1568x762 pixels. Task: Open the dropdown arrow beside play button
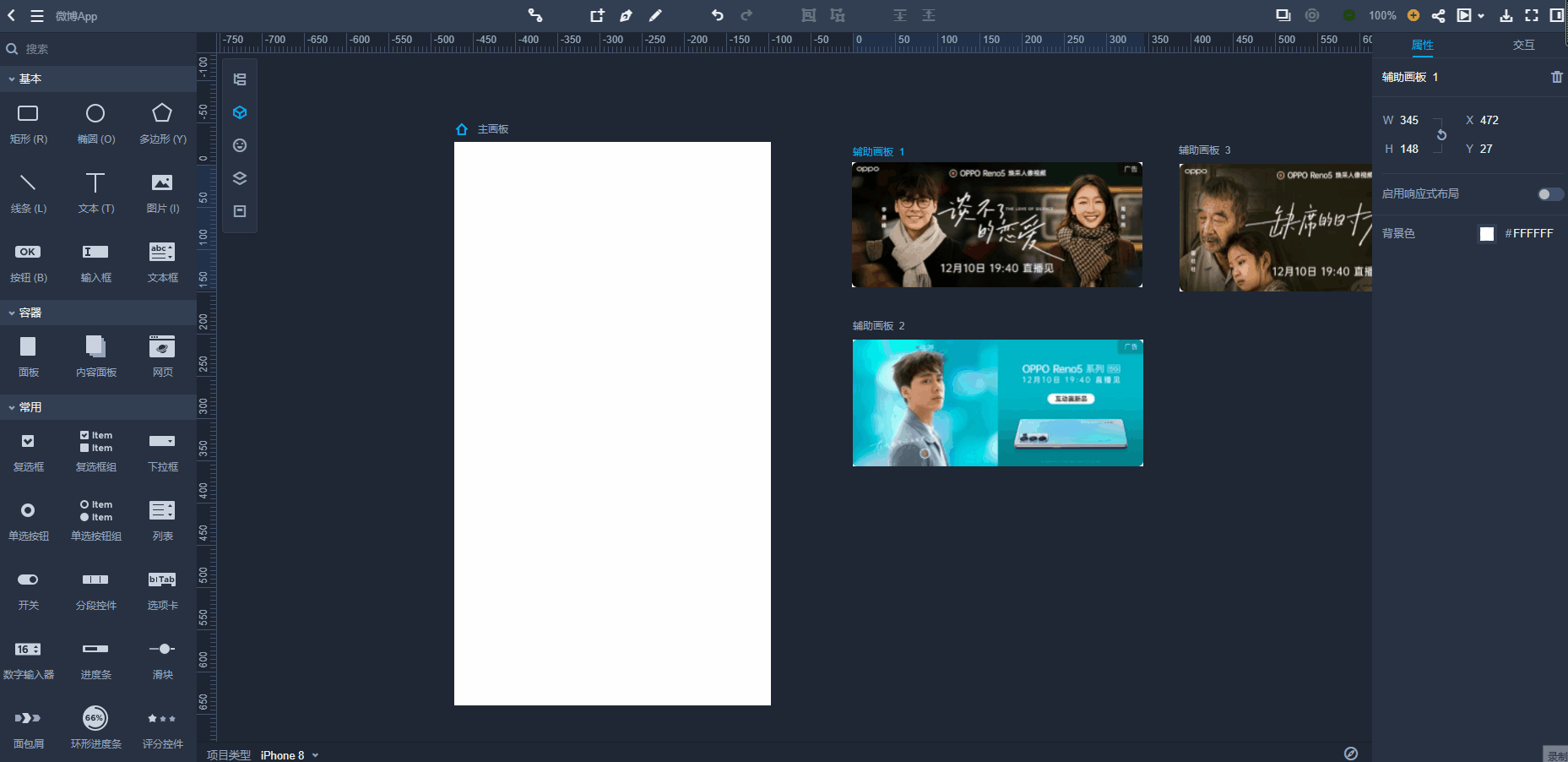point(1481,16)
